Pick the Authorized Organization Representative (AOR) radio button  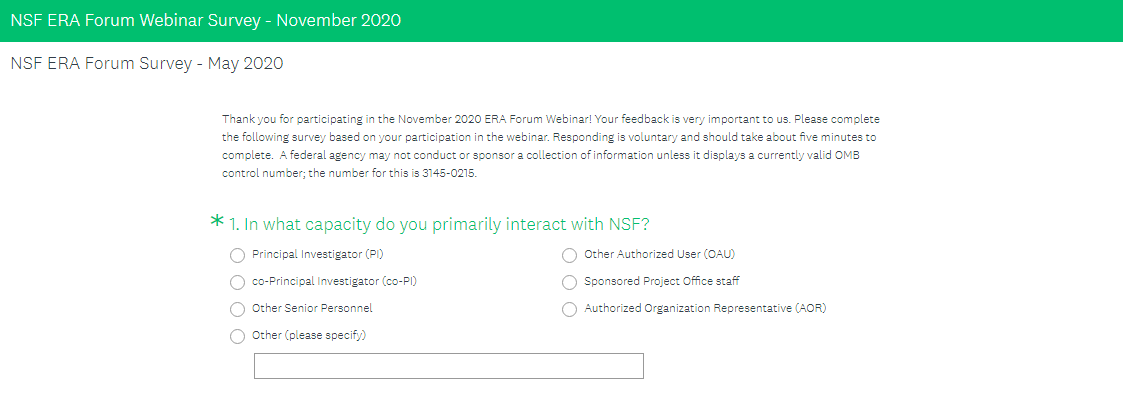[569, 309]
